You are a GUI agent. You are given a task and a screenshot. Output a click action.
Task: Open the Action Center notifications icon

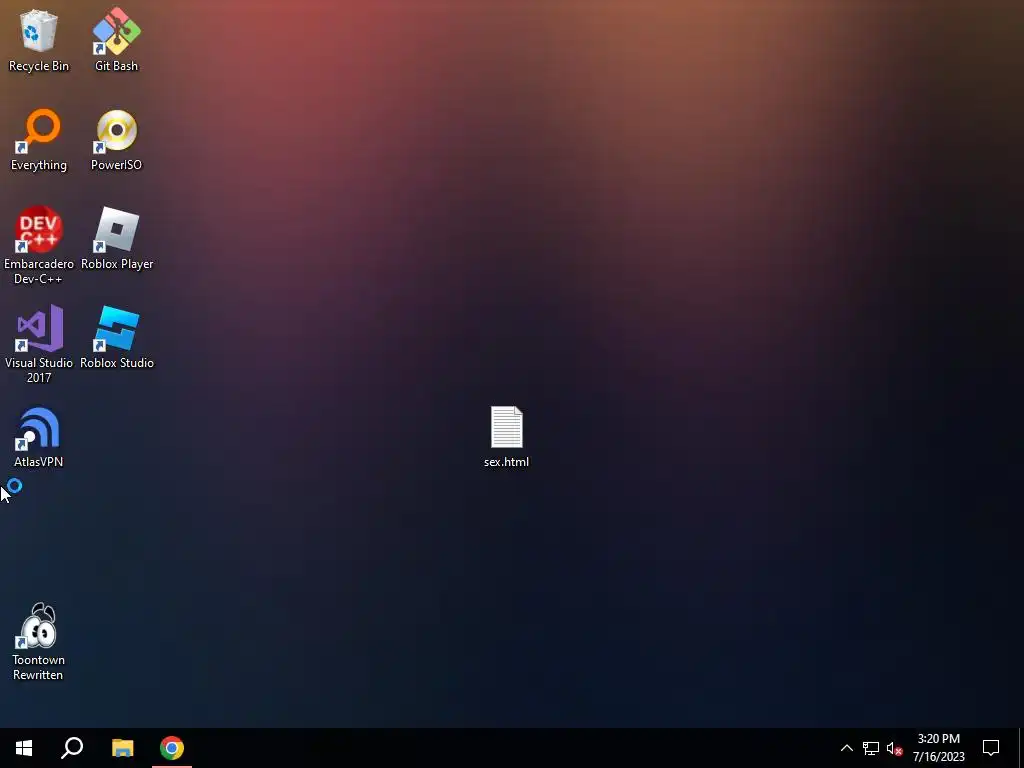coord(991,748)
